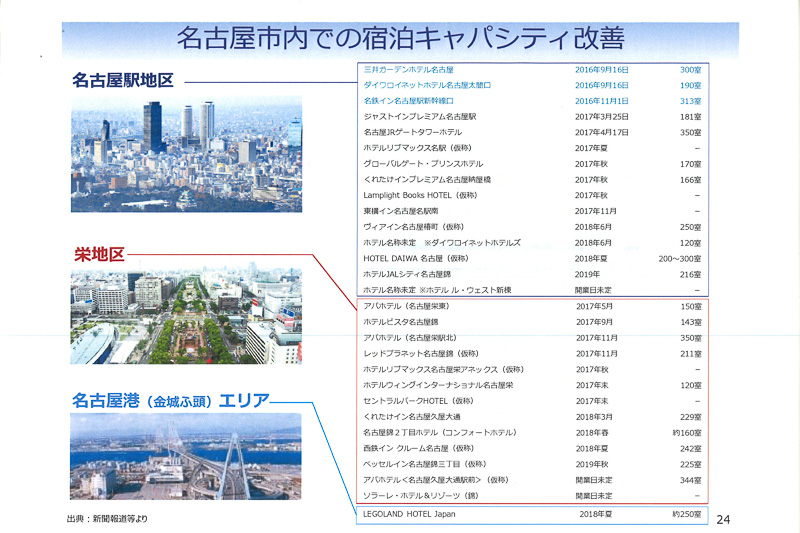The height and width of the screenshot is (533, 800).
Task: Select グローバルゲート・プリンスホテル
Action: [x=423, y=164]
